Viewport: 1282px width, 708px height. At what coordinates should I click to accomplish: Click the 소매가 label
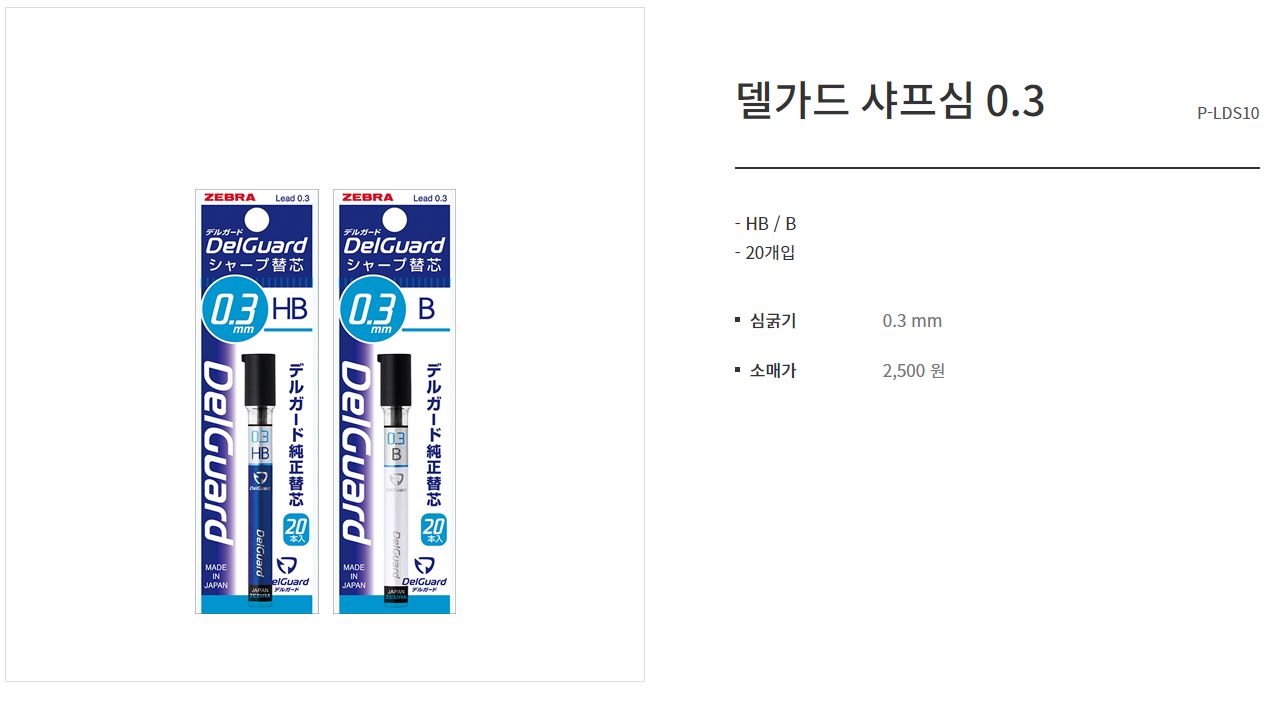tap(773, 371)
